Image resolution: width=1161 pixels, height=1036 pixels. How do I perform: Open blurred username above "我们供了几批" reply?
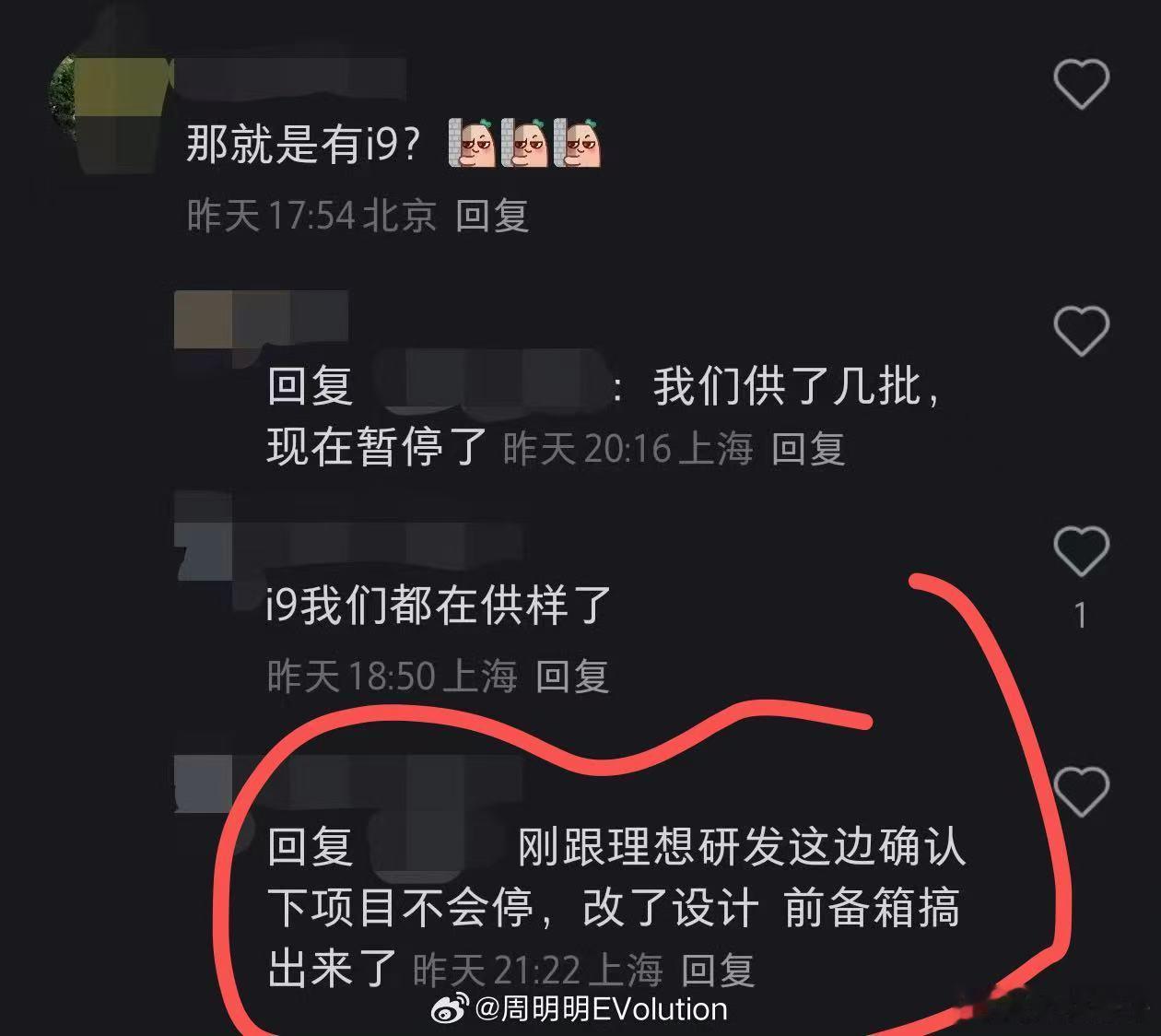262,319
